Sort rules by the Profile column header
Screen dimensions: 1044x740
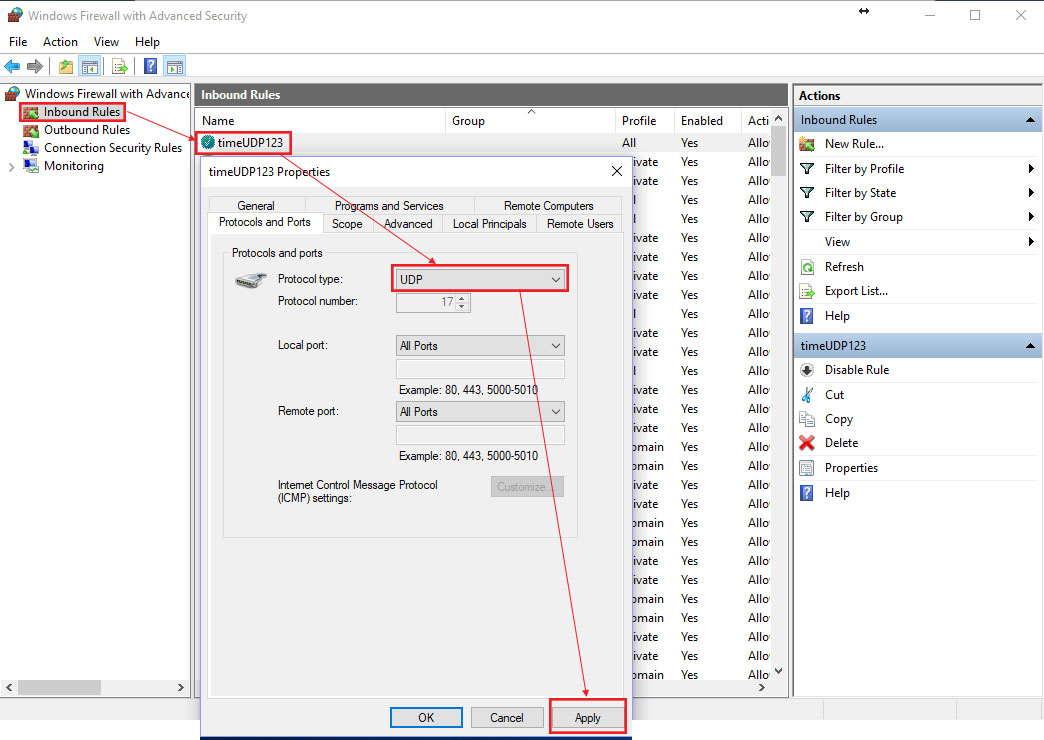click(645, 121)
